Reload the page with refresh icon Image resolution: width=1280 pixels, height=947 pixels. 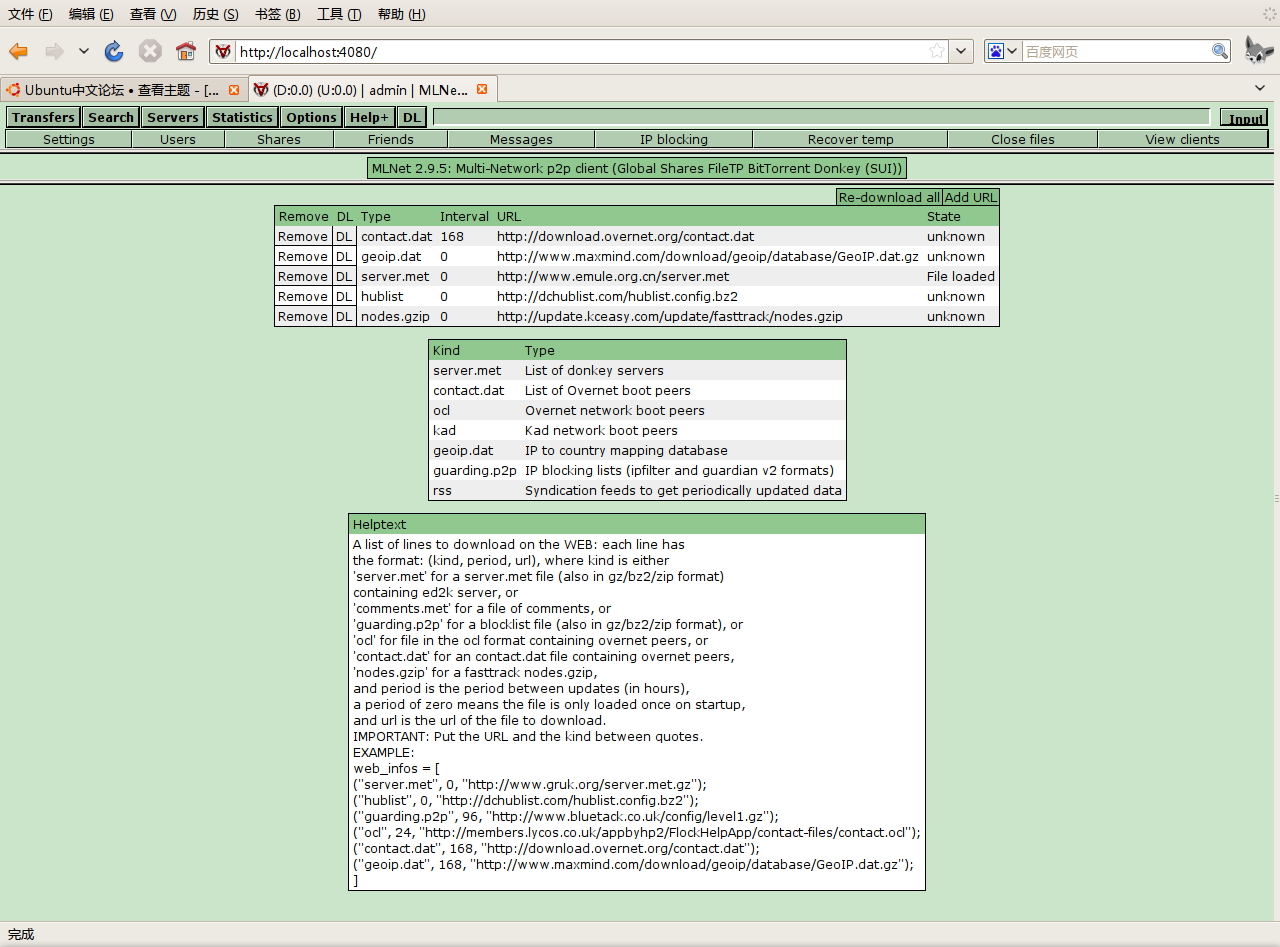(x=114, y=51)
